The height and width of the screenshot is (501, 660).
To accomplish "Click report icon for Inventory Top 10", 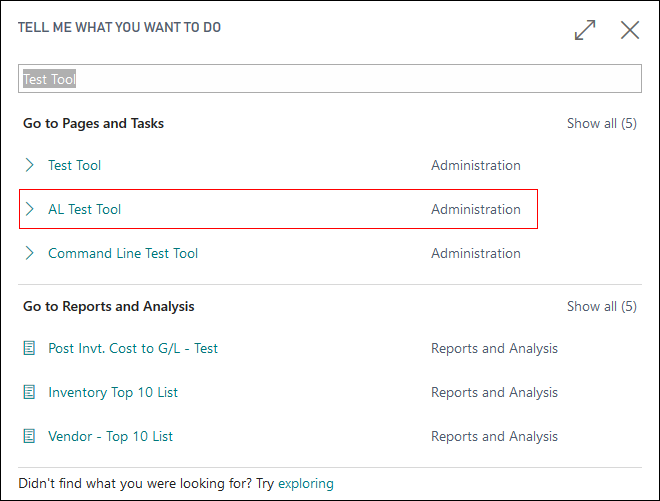I will click(x=30, y=393).
